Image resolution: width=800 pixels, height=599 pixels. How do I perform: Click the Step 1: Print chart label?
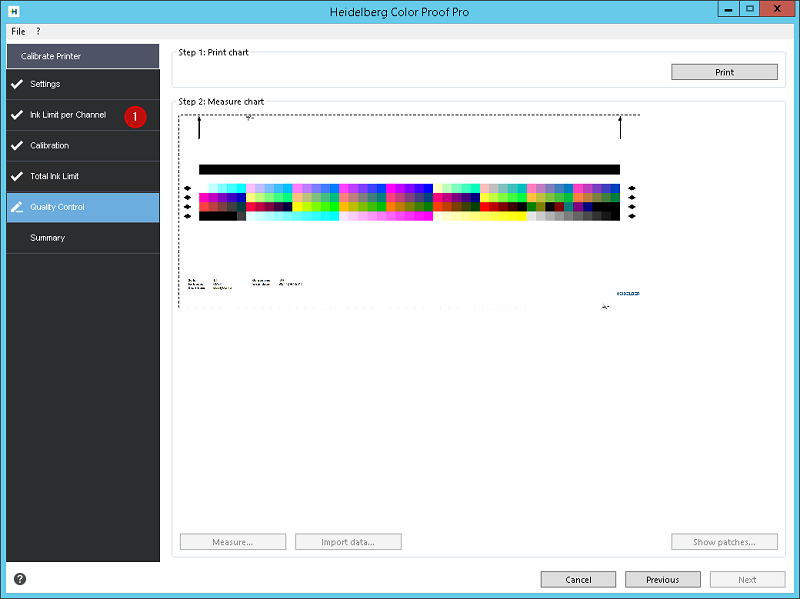tap(213, 52)
